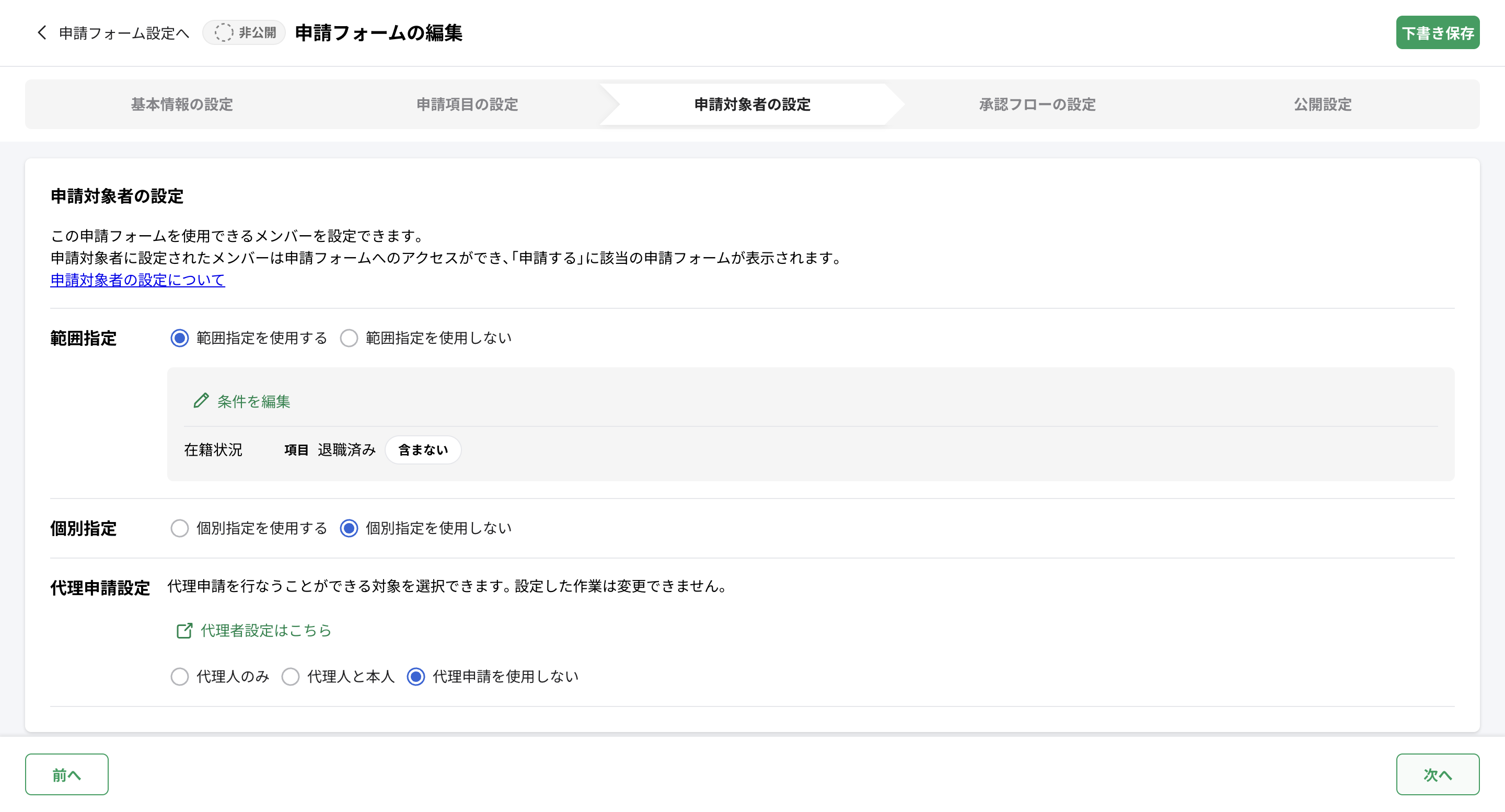Open 承認フローの設定 step tab

(x=1037, y=105)
